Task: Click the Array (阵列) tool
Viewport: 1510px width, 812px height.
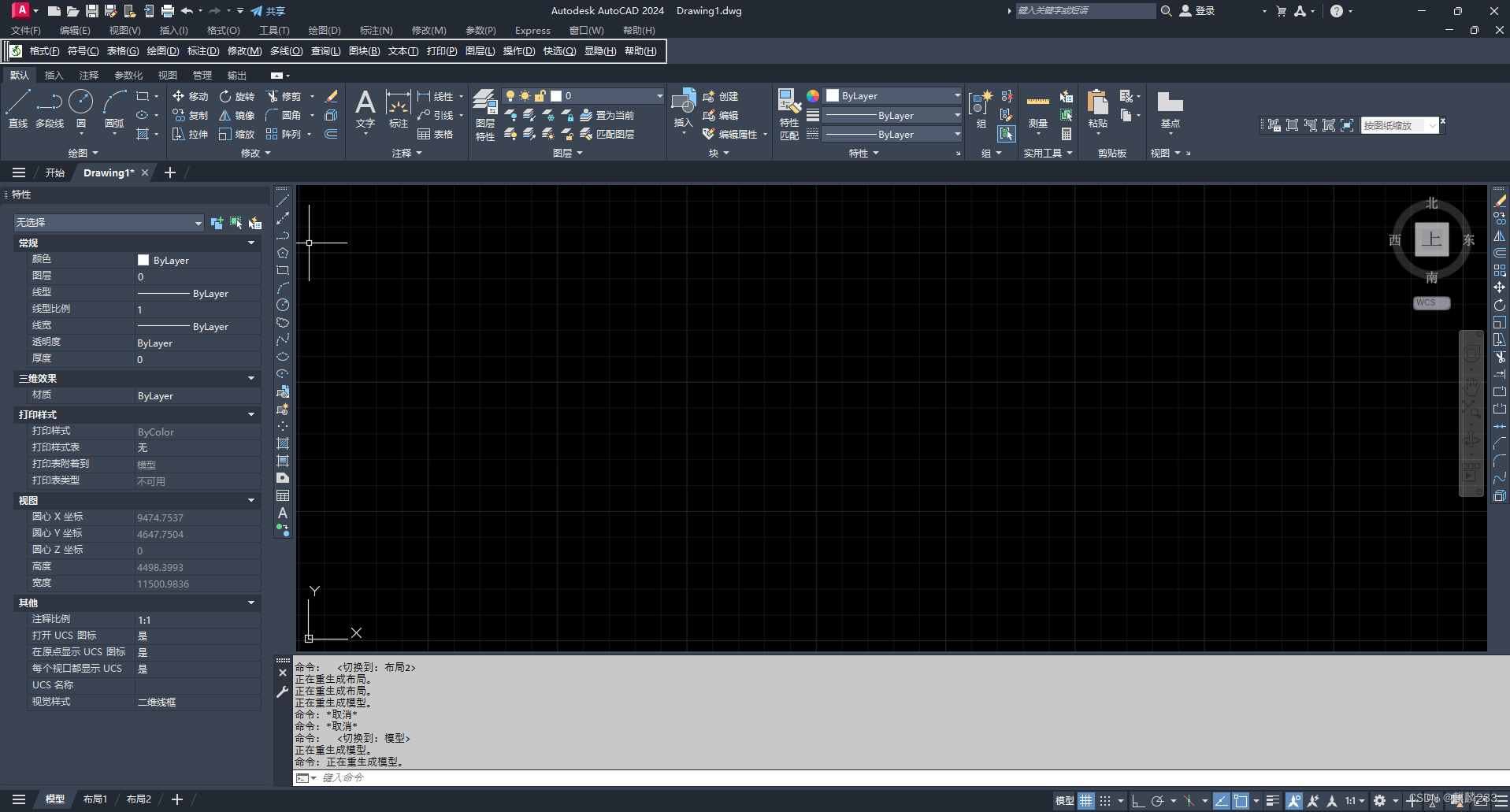Action: 284,134
